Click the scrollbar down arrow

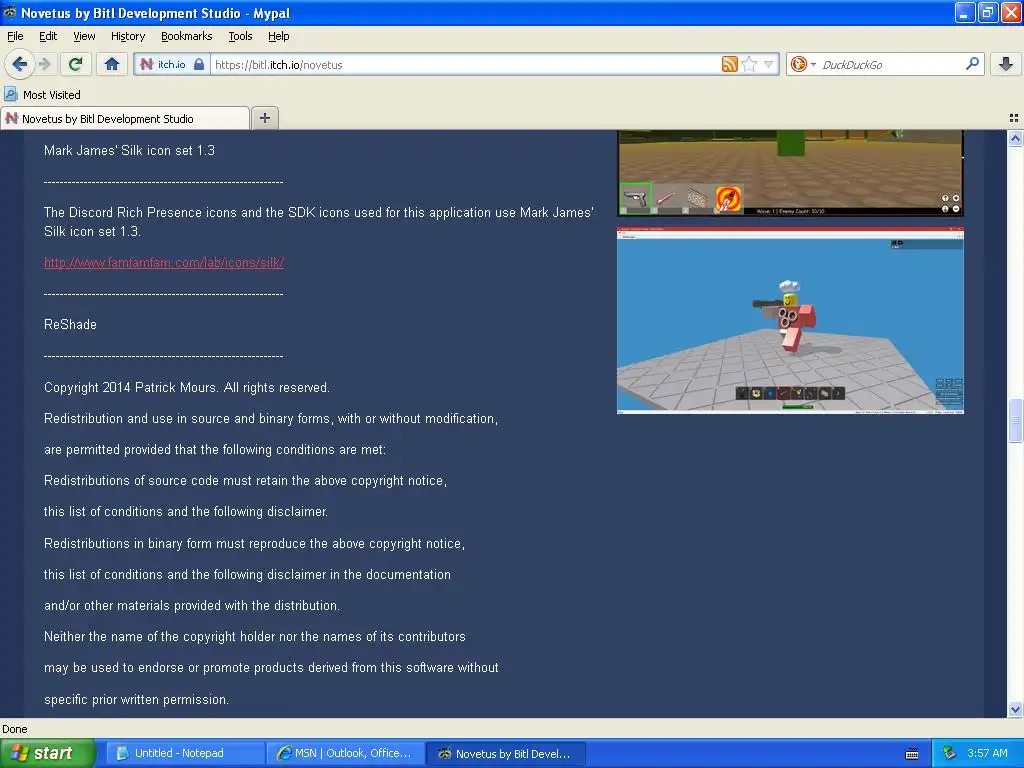(1015, 709)
